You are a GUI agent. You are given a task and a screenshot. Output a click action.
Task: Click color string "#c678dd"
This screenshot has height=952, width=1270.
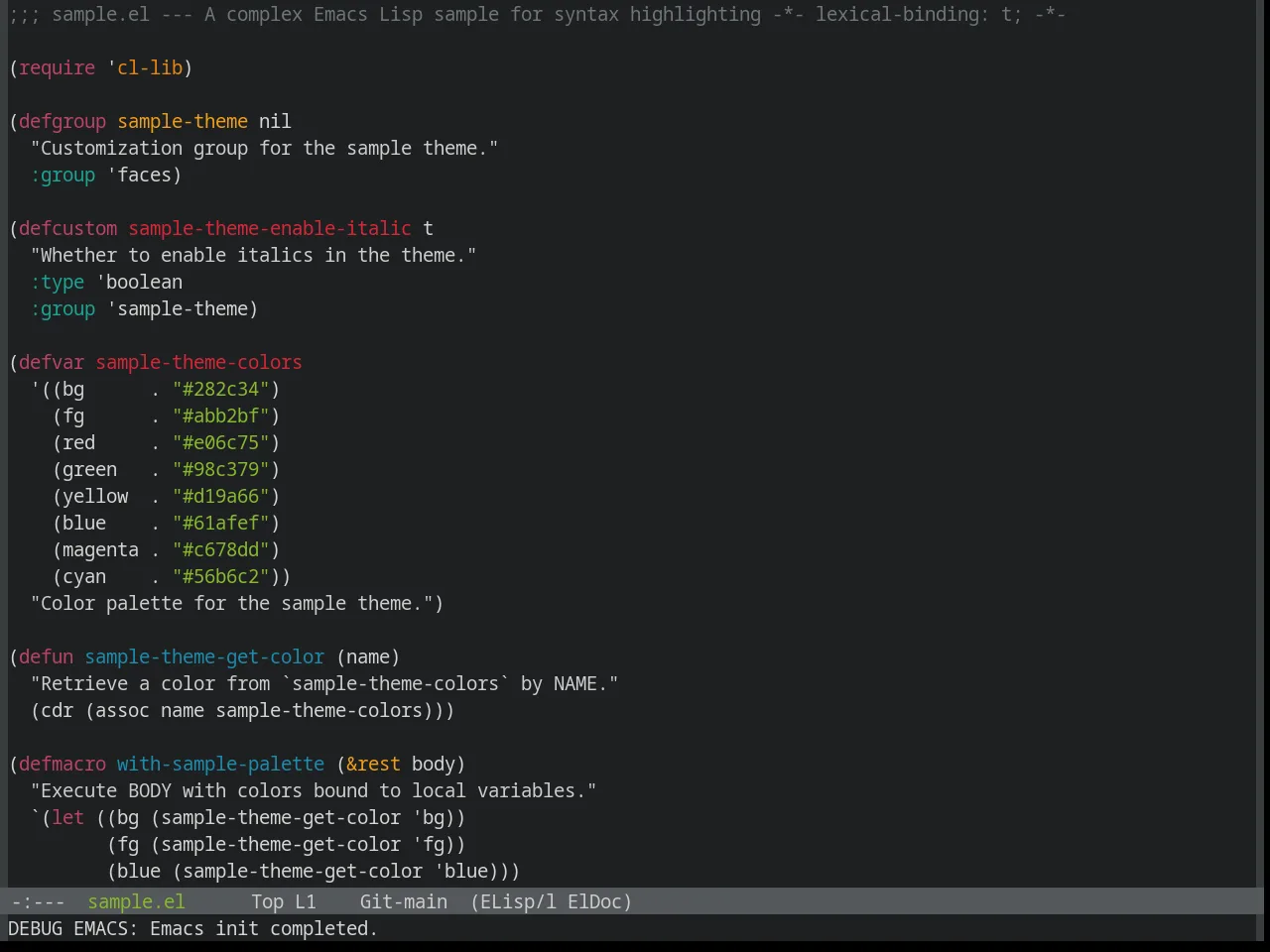point(220,549)
